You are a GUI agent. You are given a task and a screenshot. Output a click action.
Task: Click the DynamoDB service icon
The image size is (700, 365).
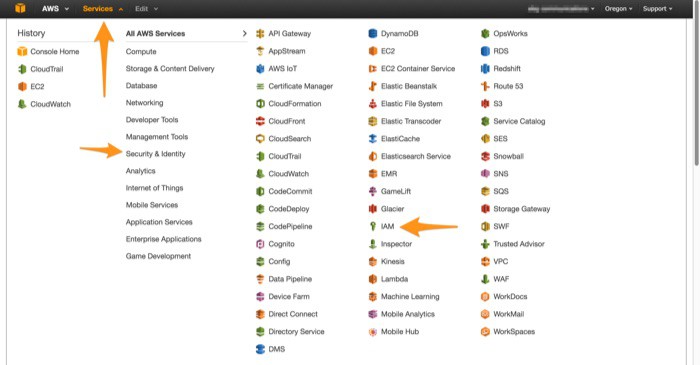(x=373, y=33)
